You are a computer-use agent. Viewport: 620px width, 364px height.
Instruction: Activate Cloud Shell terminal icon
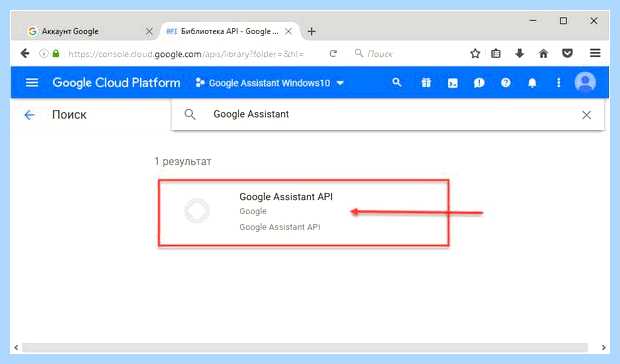click(x=453, y=83)
